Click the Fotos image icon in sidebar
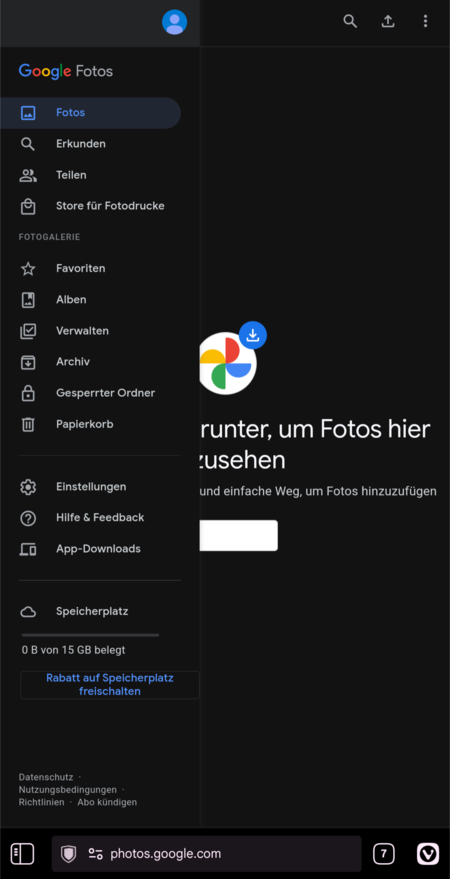The image size is (450, 879). (28, 113)
